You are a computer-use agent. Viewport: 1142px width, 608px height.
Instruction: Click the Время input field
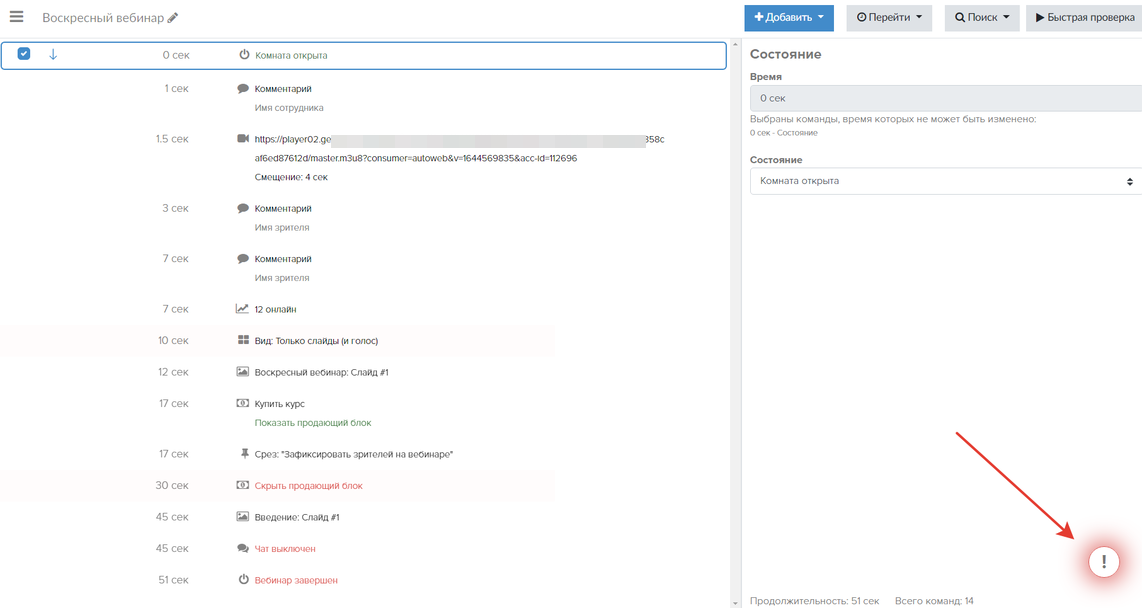coord(945,98)
